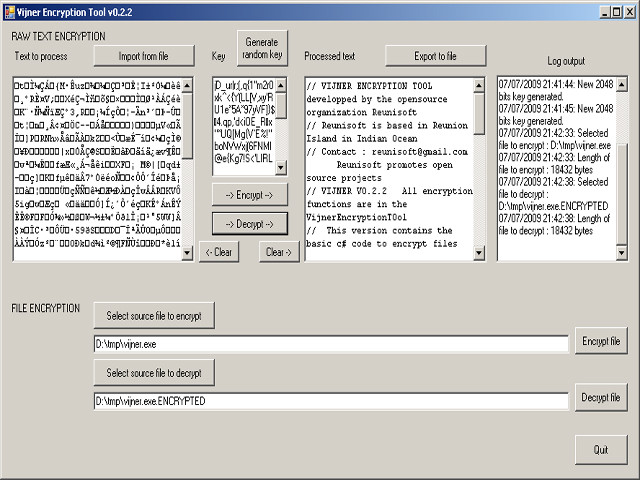Click up arrow of Processed text scrollbar

click(479, 85)
